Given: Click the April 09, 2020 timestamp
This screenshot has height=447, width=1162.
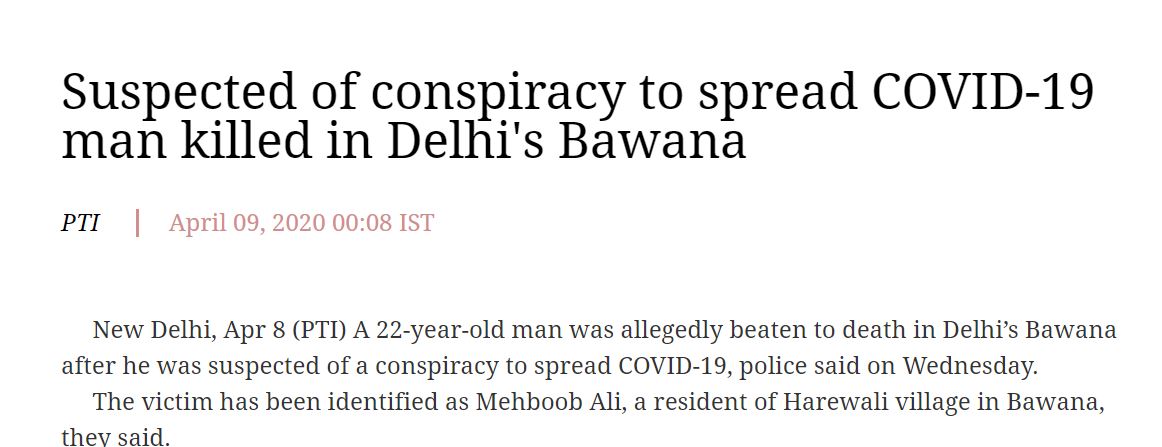Looking at the screenshot, I should coord(301,222).
